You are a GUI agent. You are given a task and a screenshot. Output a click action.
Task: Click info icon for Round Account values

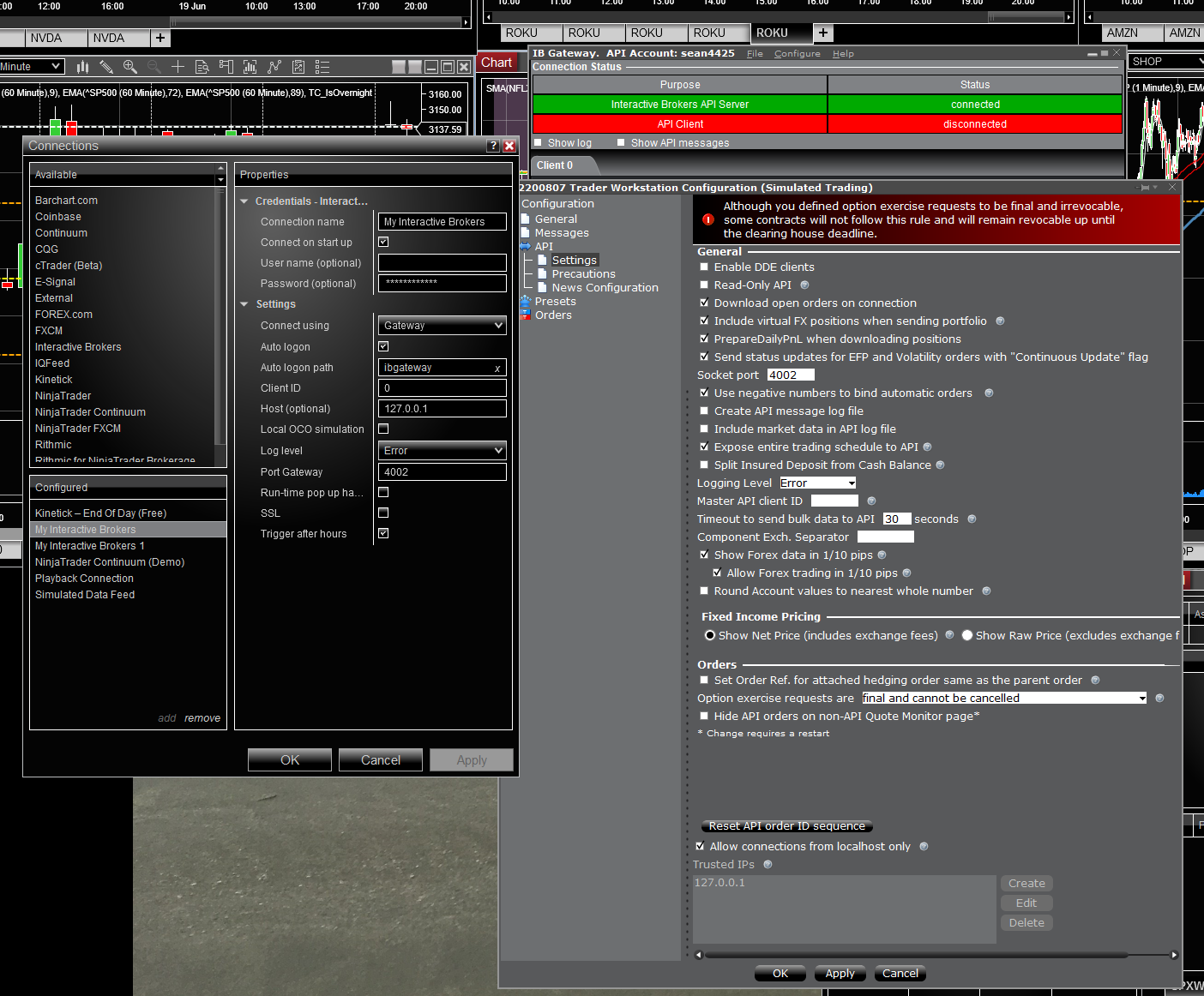(x=986, y=591)
